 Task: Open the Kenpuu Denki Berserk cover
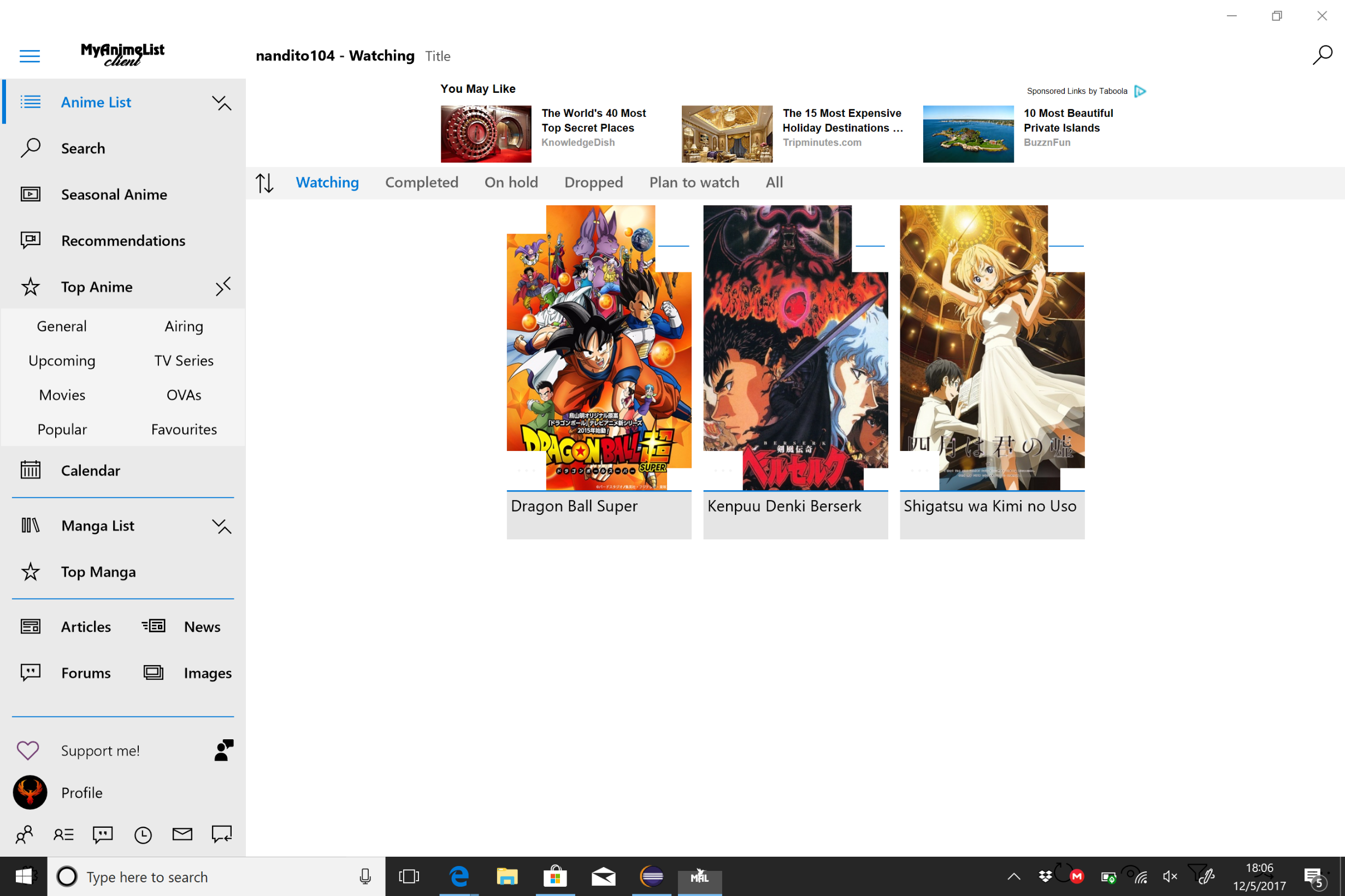click(x=795, y=347)
